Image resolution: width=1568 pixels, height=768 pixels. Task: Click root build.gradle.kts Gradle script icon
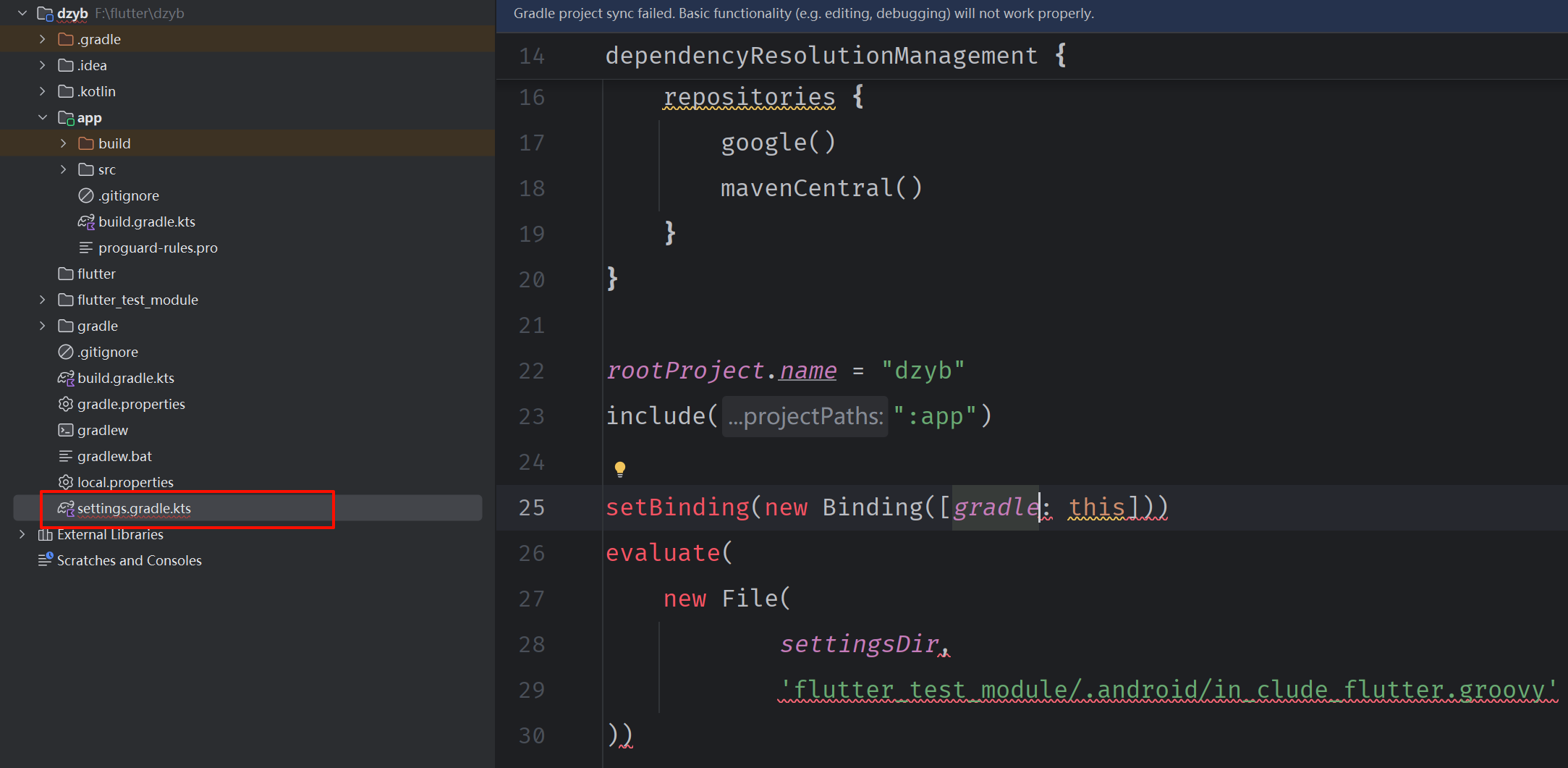coord(66,378)
